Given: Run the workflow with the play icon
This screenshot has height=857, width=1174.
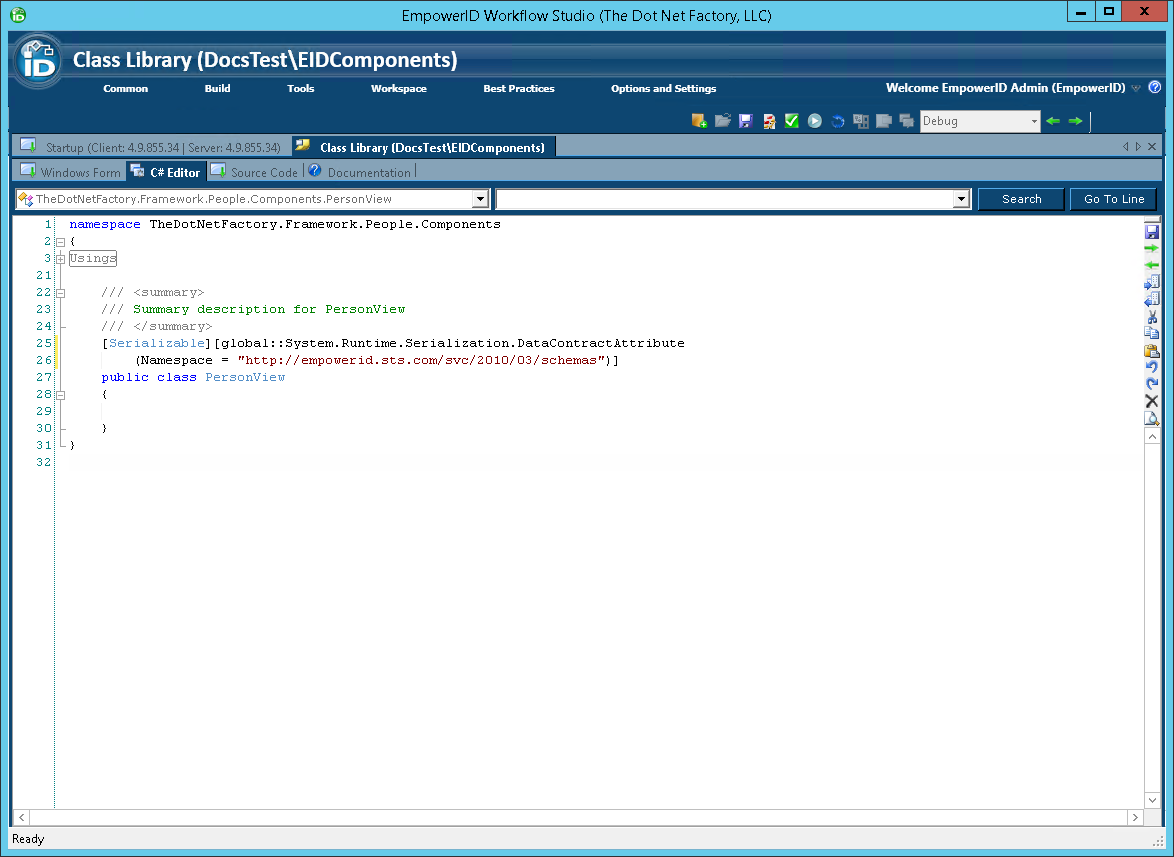Looking at the screenshot, I should 814,120.
